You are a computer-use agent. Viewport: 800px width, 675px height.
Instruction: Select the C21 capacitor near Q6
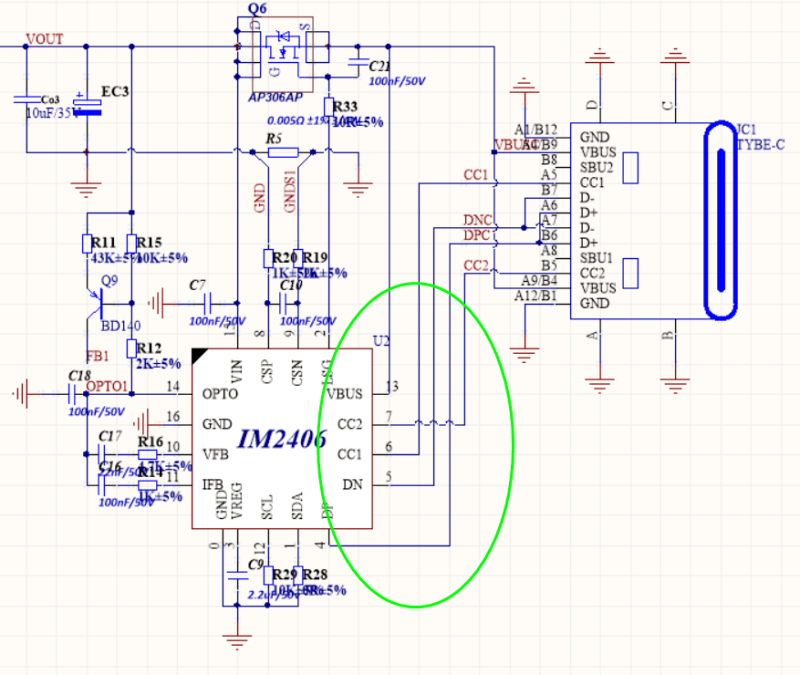click(360, 62)
